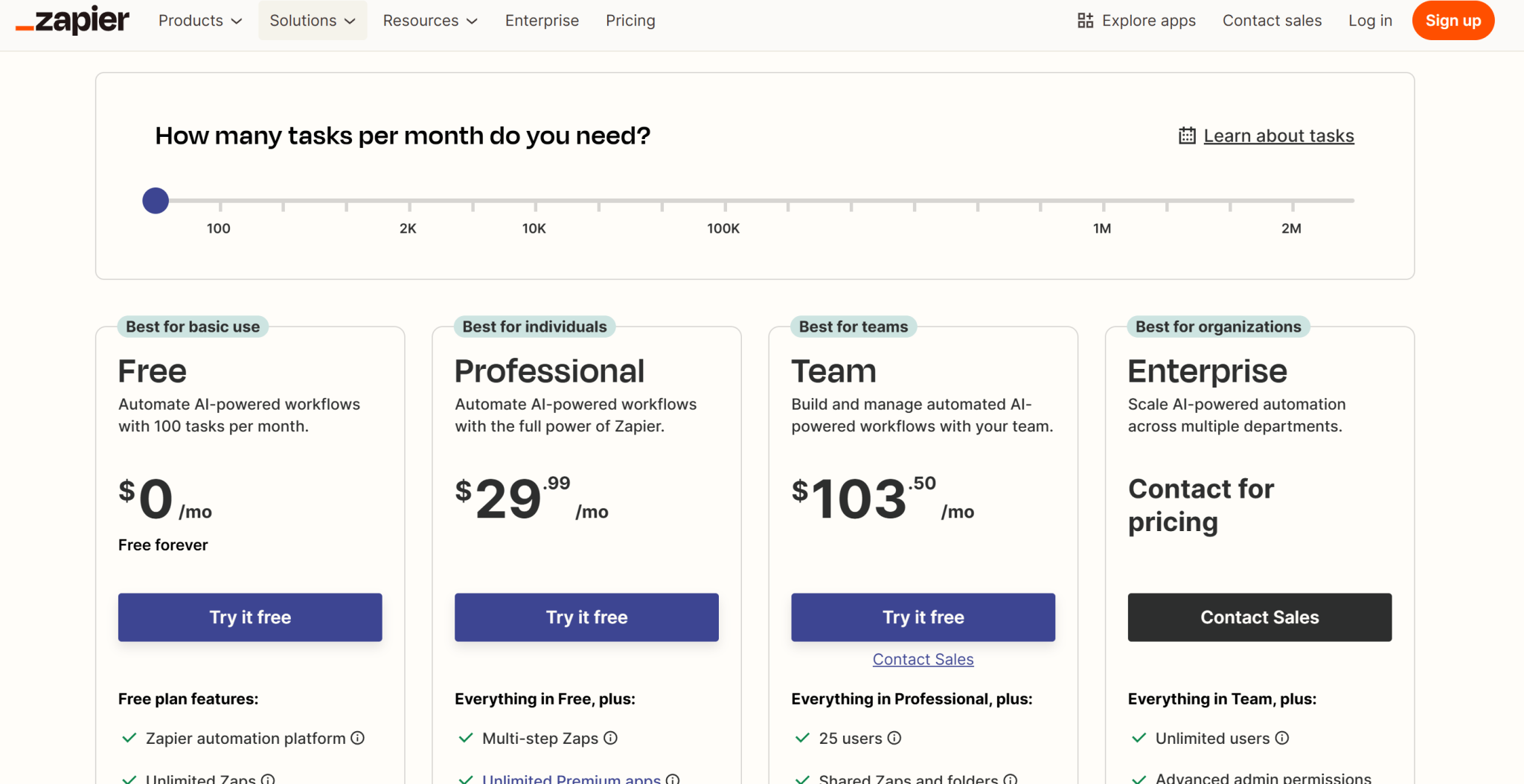Click the info icon next to Unlimited users

pos(1283,738)
